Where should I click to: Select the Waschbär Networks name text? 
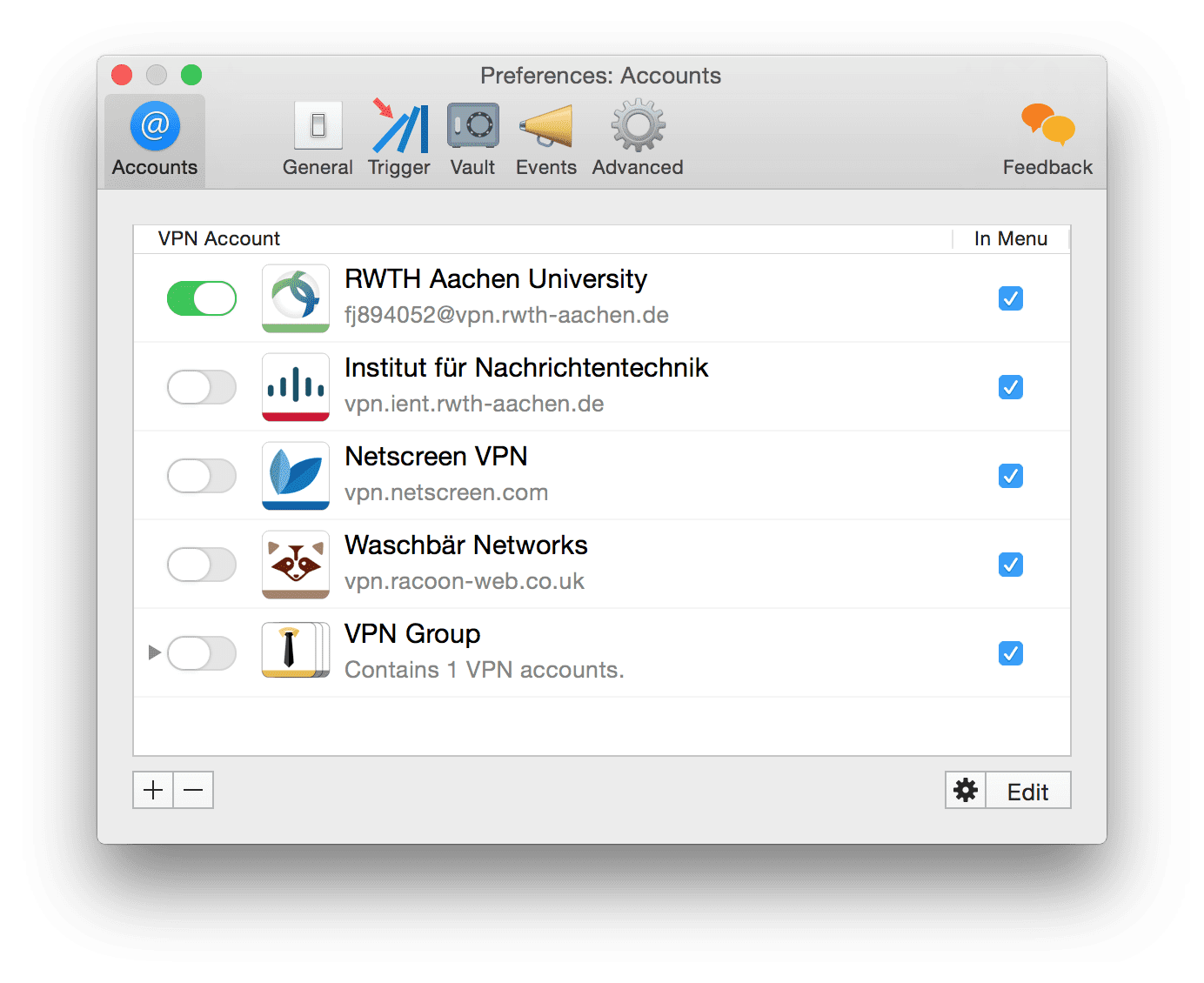pos(466,545)
